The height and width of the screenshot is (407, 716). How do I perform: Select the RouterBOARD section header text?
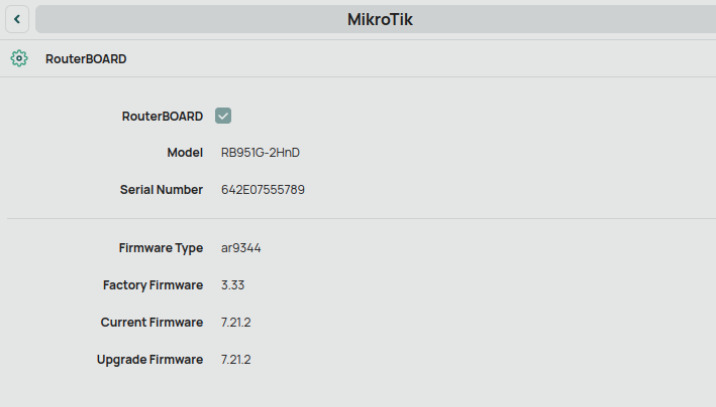click(86, 59)
